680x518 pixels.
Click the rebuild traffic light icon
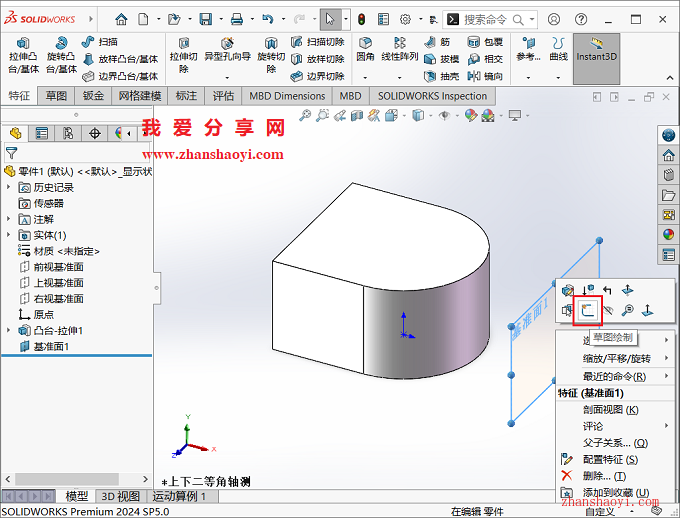coord(361,19)
